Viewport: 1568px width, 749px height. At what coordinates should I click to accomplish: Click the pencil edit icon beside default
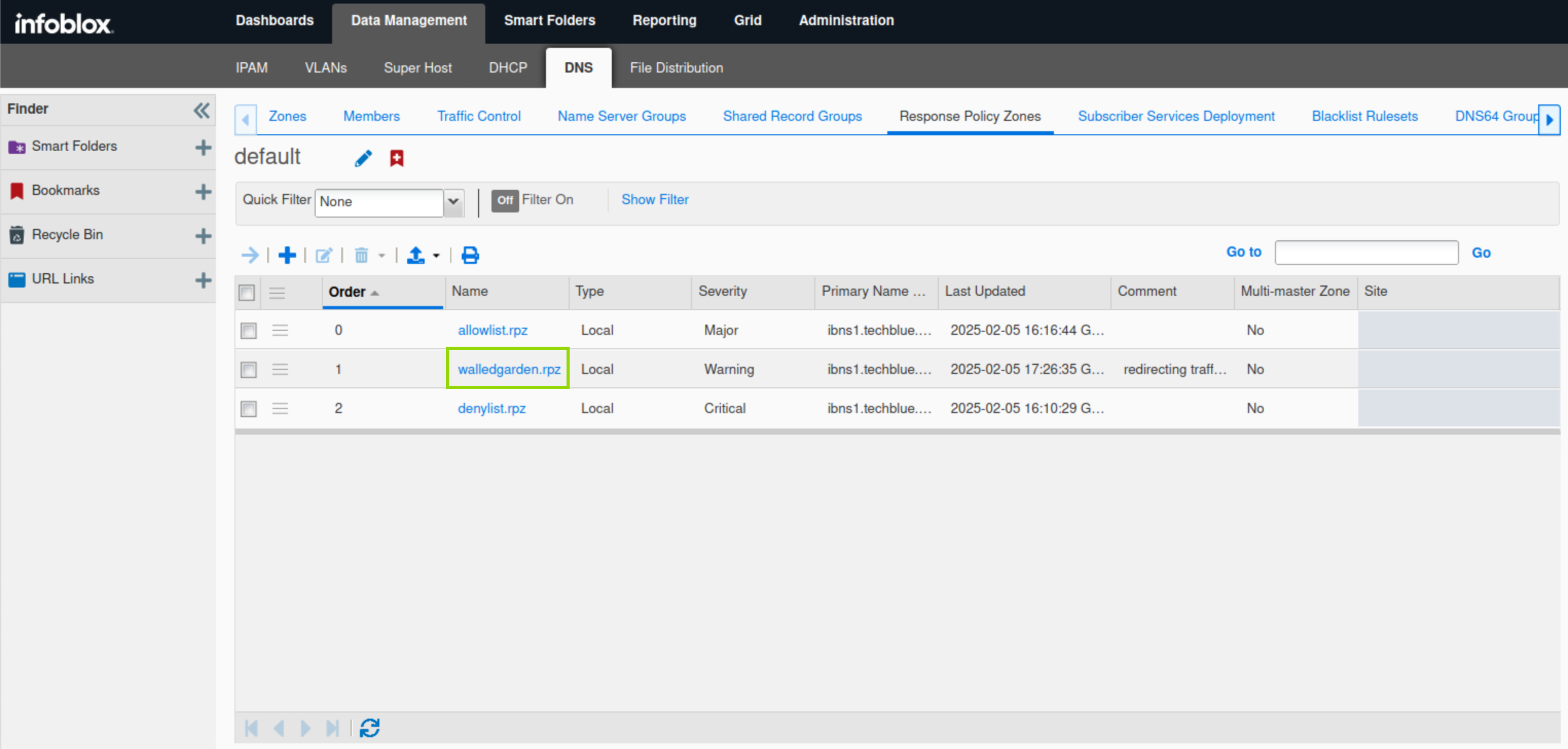click(363, 158)
